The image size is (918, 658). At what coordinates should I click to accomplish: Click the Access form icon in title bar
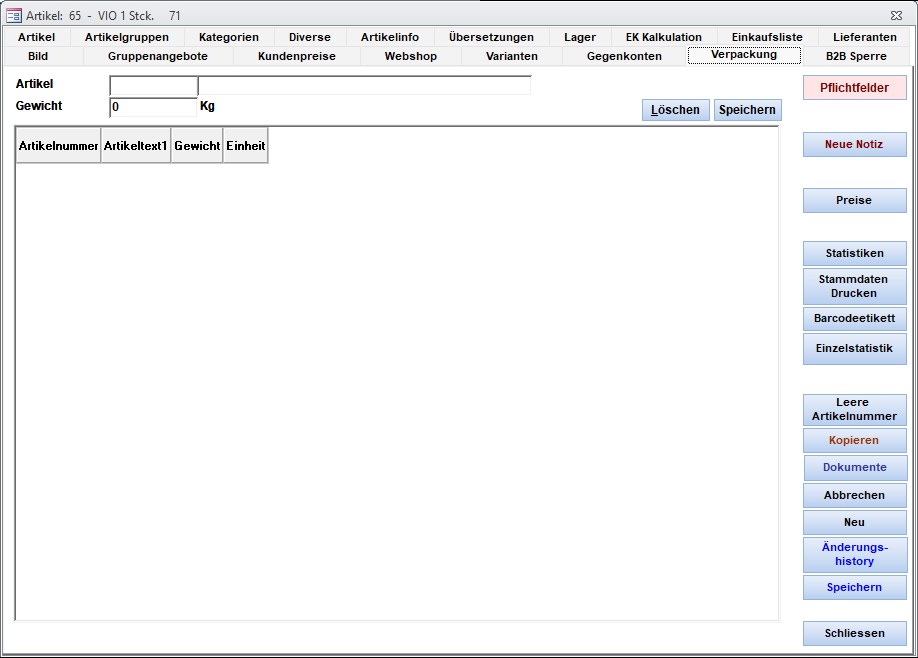point(14,15)
